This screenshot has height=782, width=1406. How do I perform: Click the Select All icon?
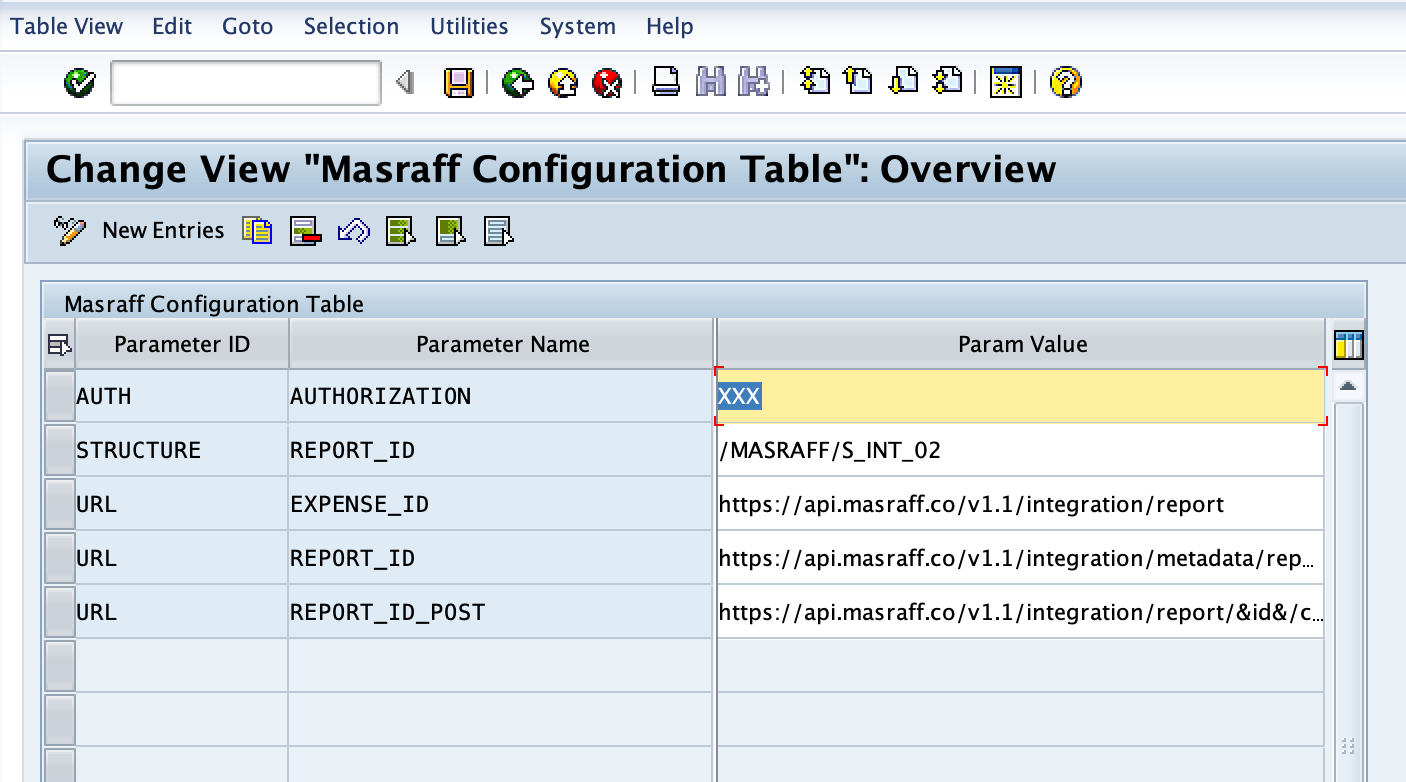tap(402, 231)
